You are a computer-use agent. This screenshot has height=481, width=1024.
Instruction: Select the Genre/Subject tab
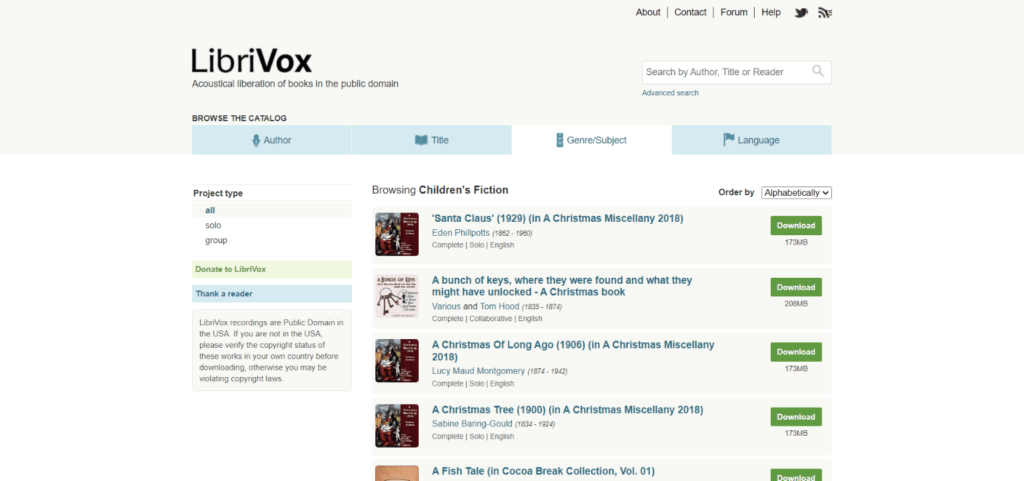592,140
